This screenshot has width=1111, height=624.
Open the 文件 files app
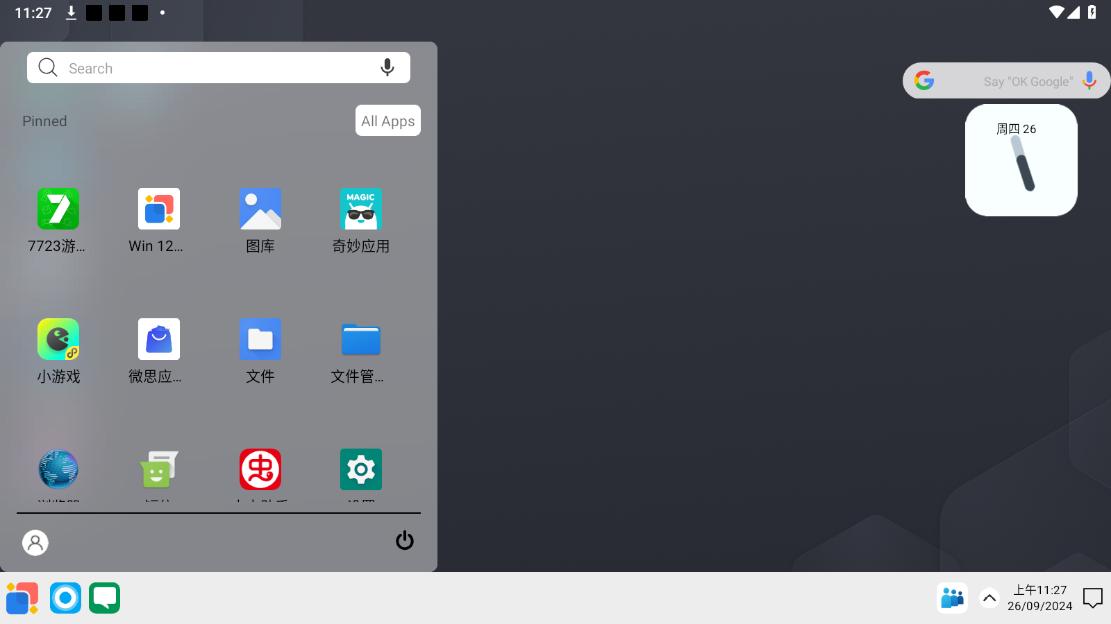click(260, 340)
